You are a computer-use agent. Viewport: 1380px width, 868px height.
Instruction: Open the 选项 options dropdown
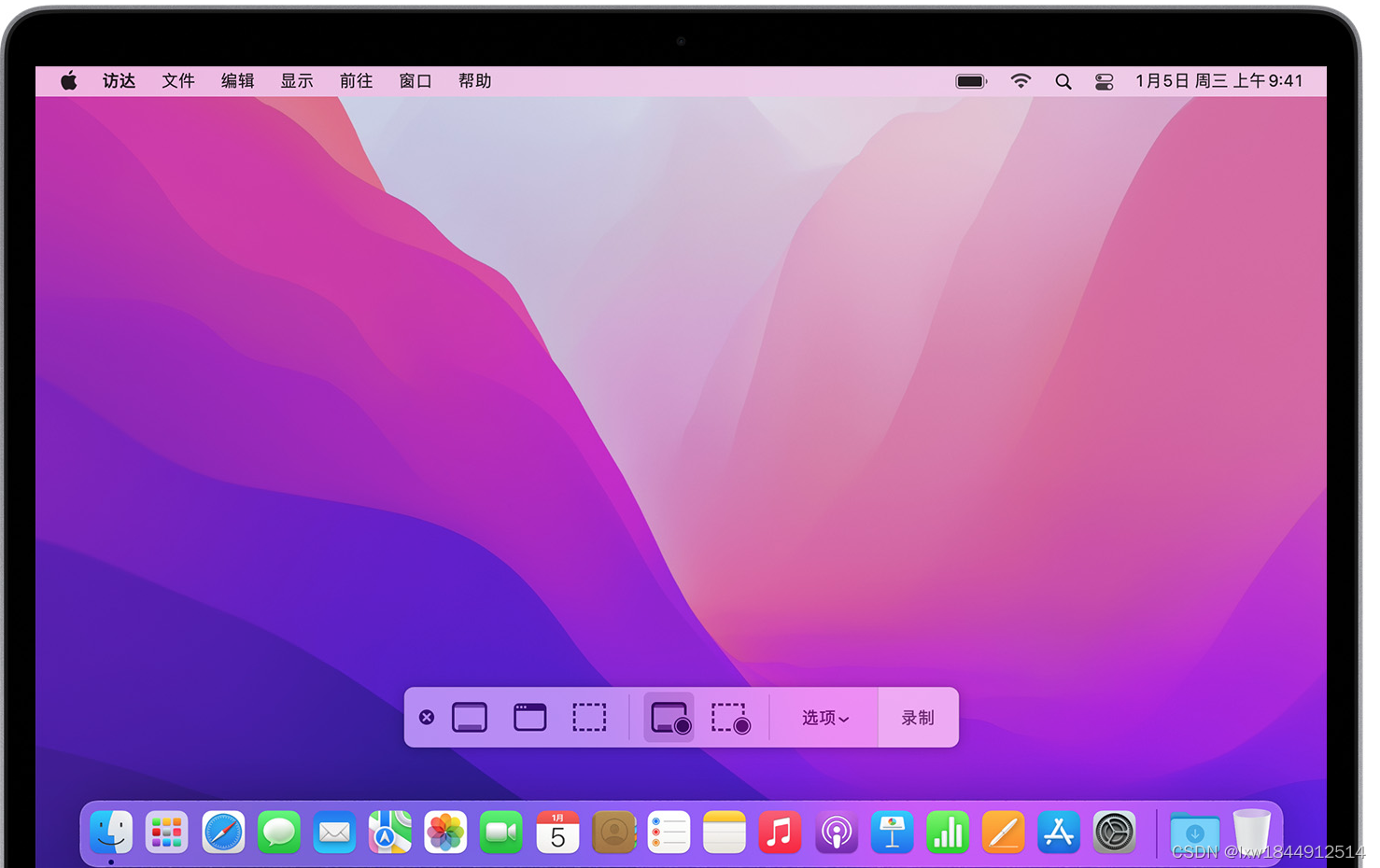(x=825, y=718)
